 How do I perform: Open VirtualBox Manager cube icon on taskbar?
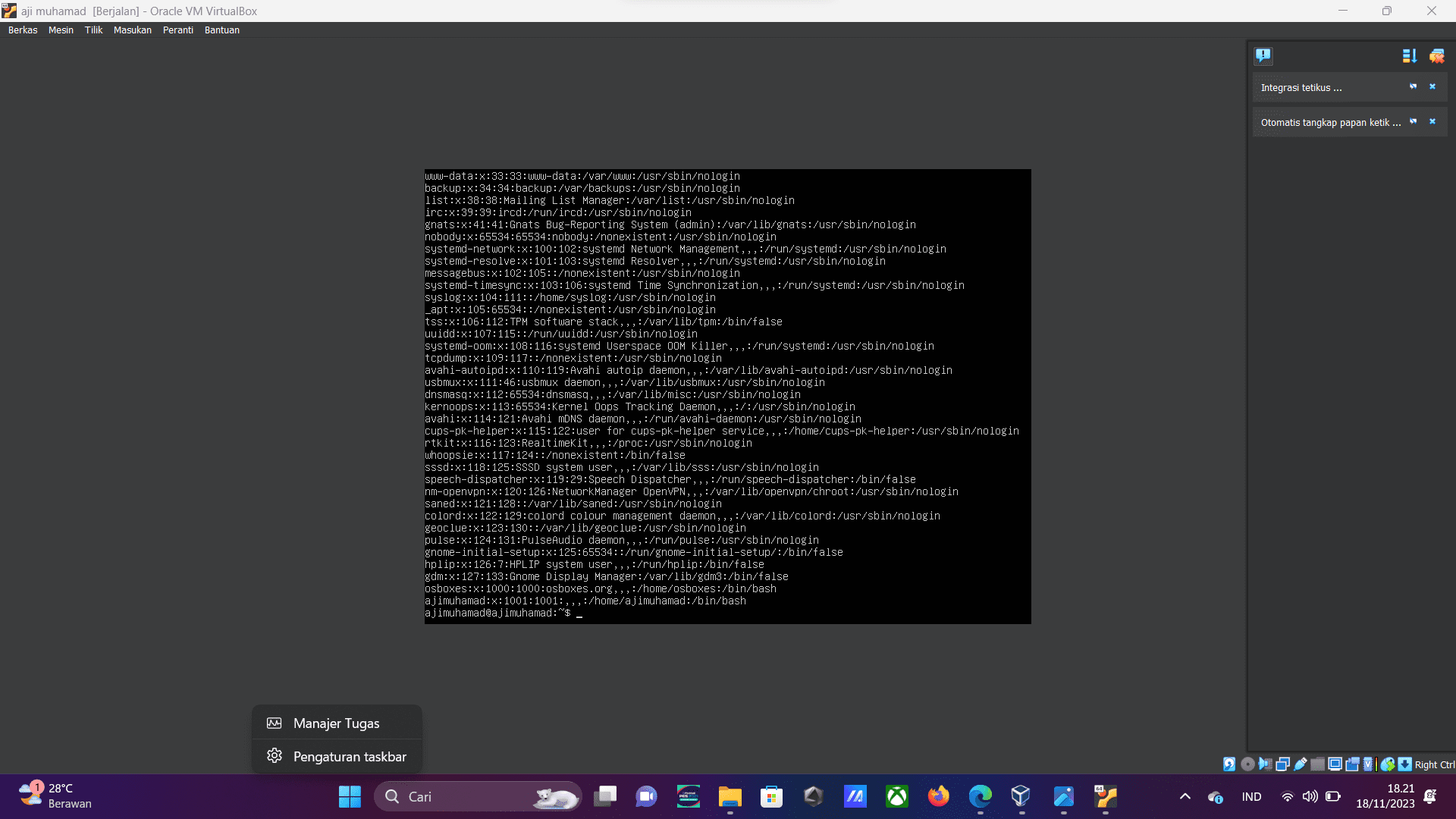tap(1021, 796)
